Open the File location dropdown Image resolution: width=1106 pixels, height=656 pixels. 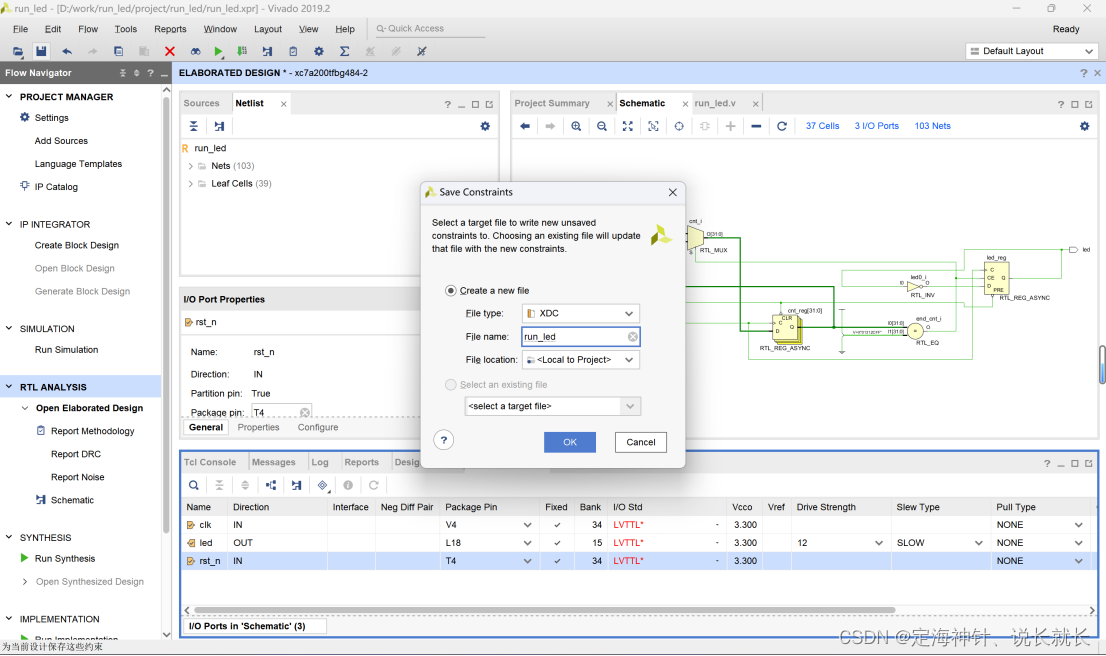tap(581, 360)
